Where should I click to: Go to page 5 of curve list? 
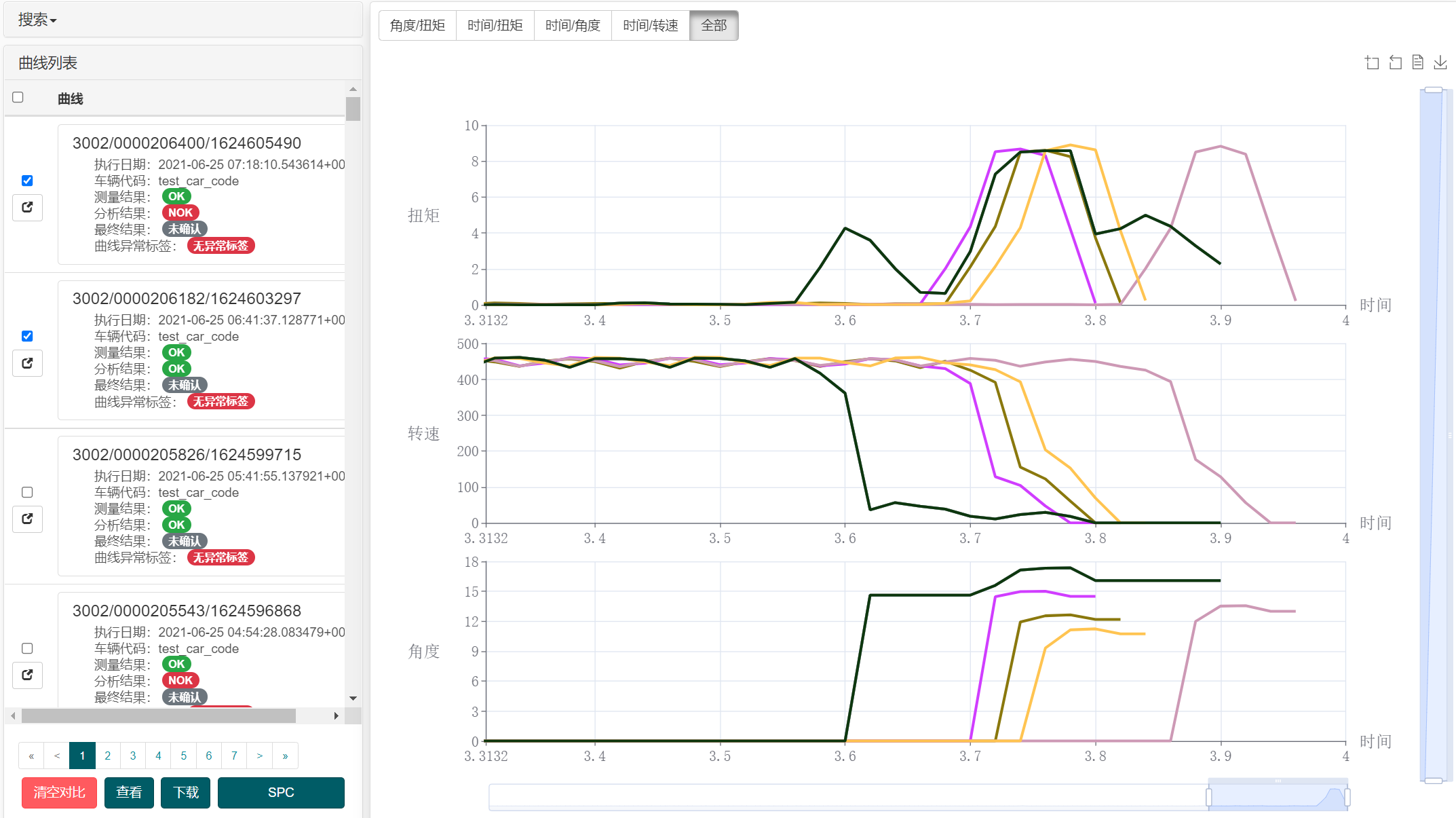click(183, 756)
